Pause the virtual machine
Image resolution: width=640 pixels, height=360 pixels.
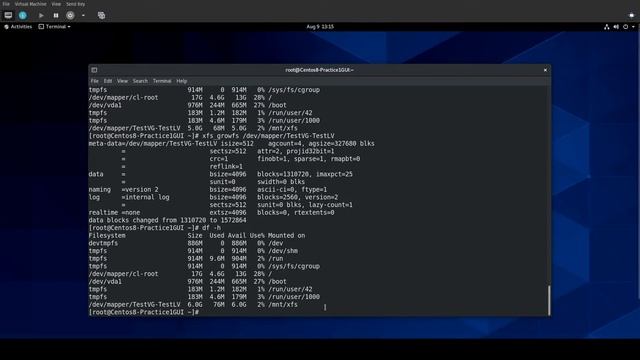[56, 16]
